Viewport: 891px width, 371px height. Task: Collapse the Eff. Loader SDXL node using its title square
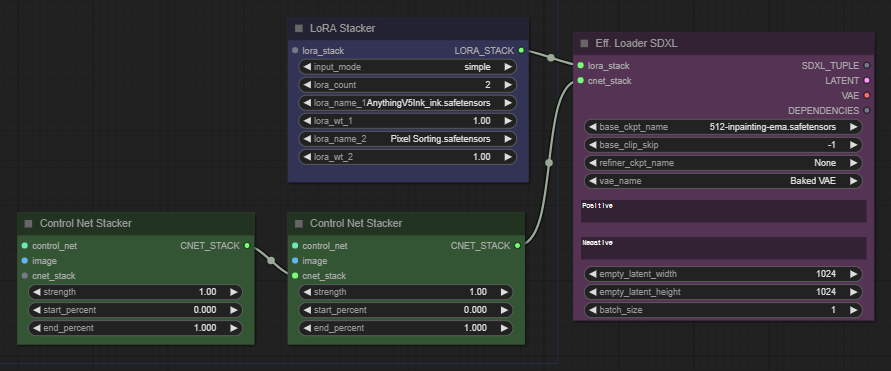(x=584, y=43)
